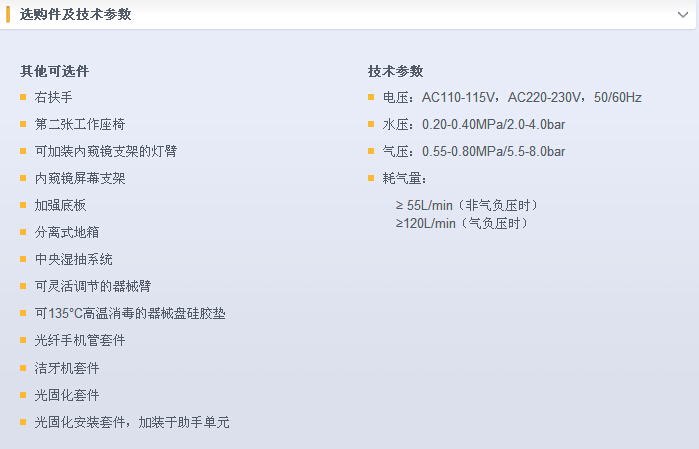Select 可加装内窥镜支架的灯臂 item

pos(106,151)
